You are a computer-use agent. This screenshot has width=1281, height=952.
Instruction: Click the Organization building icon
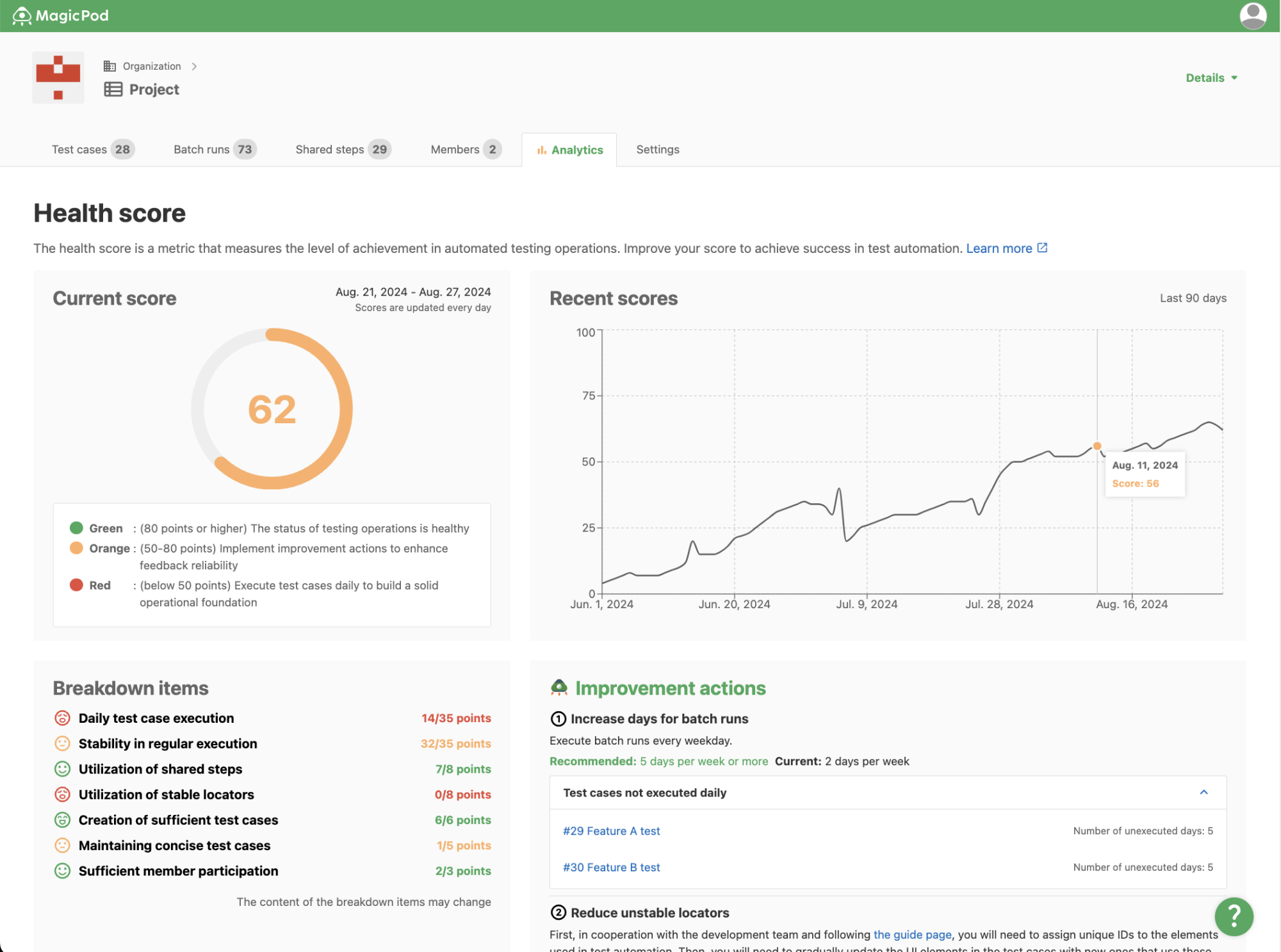(110, 66)
